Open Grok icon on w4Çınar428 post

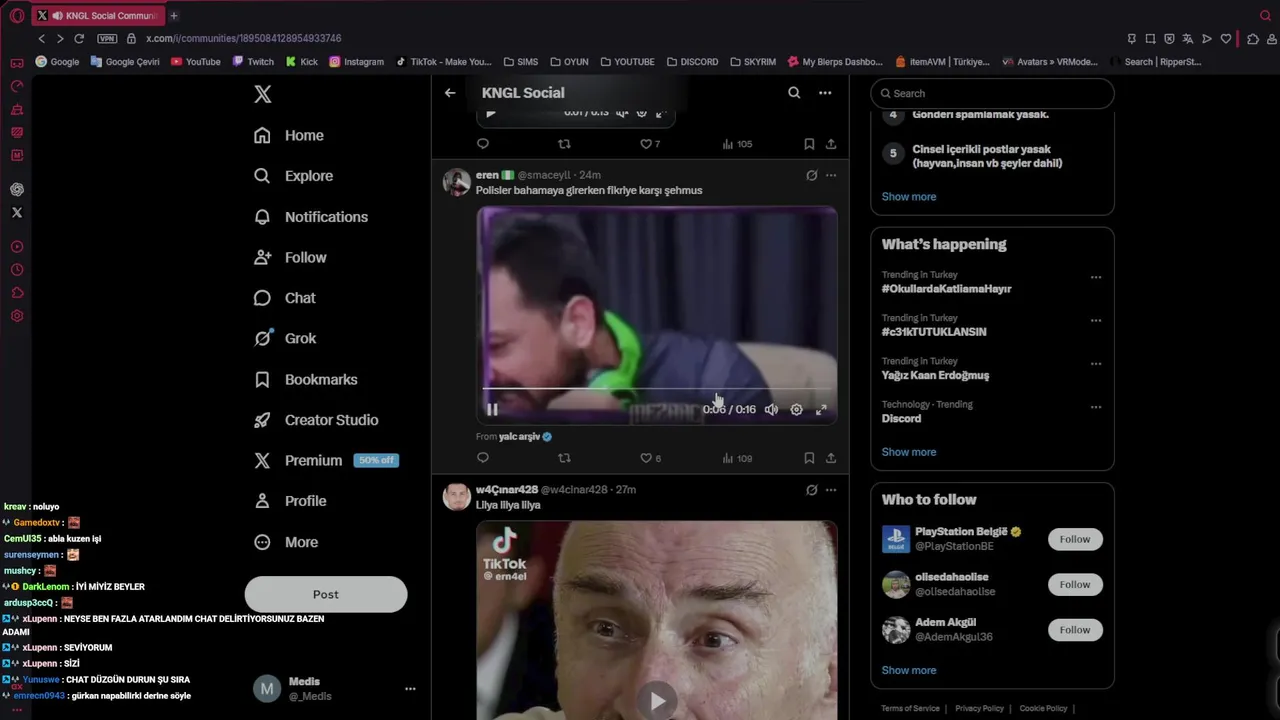(812, 490)
